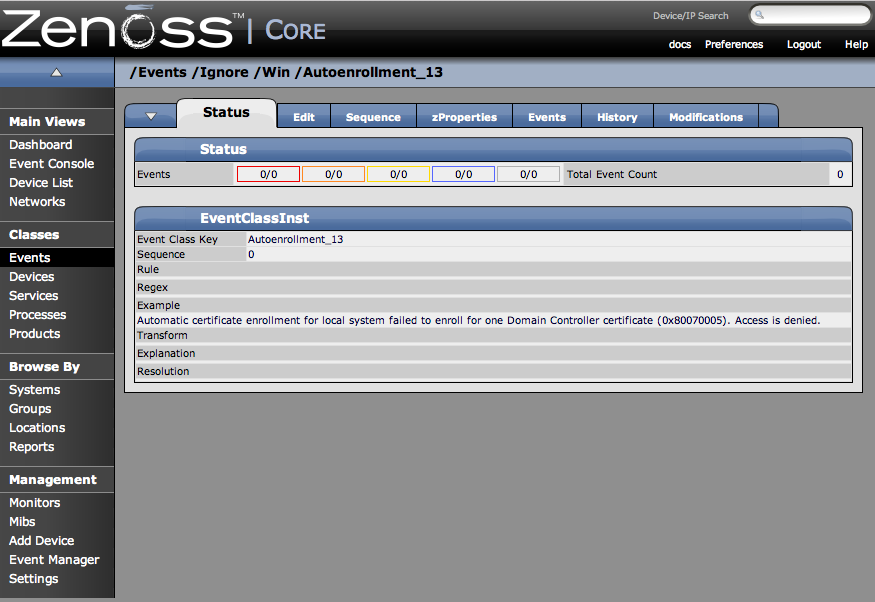Click the Autoenrollment_13 Event Class Key value

tap(295, 239)
